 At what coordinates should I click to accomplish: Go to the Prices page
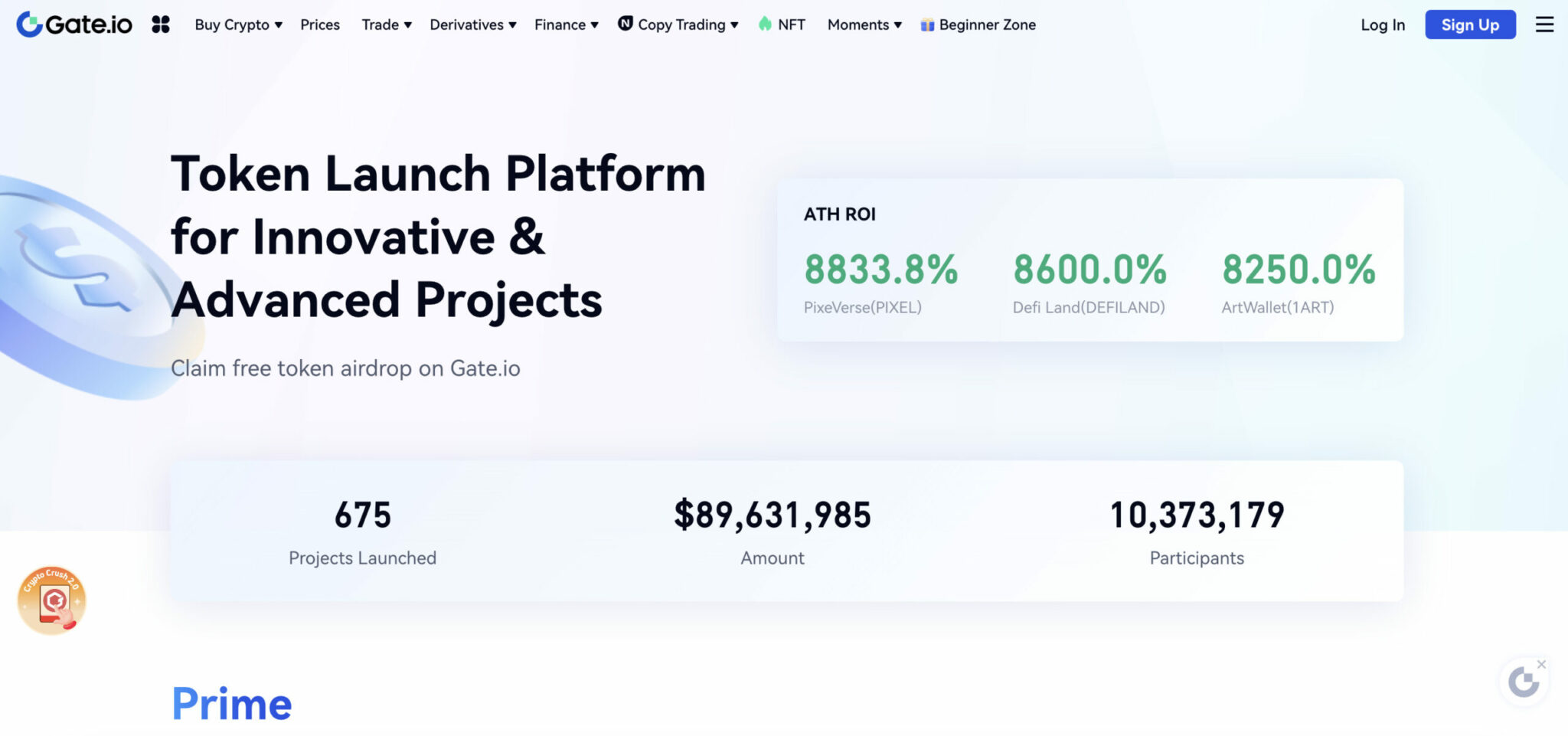coord(319,25)
